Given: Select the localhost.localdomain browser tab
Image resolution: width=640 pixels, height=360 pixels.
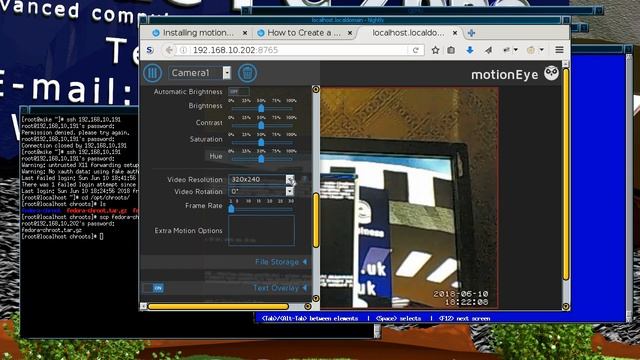Looking at the screenshot, I should click(408, 33).
